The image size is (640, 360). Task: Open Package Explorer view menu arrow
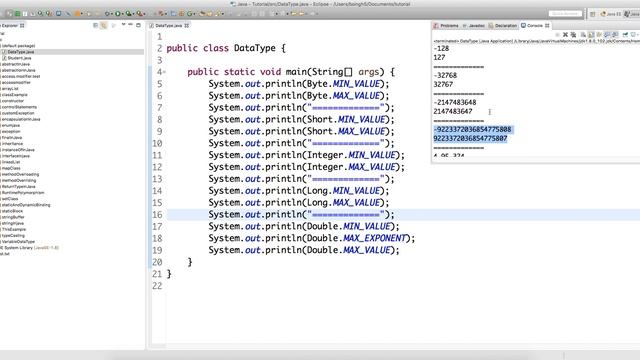pyautogui.click(x=123, y=24)
